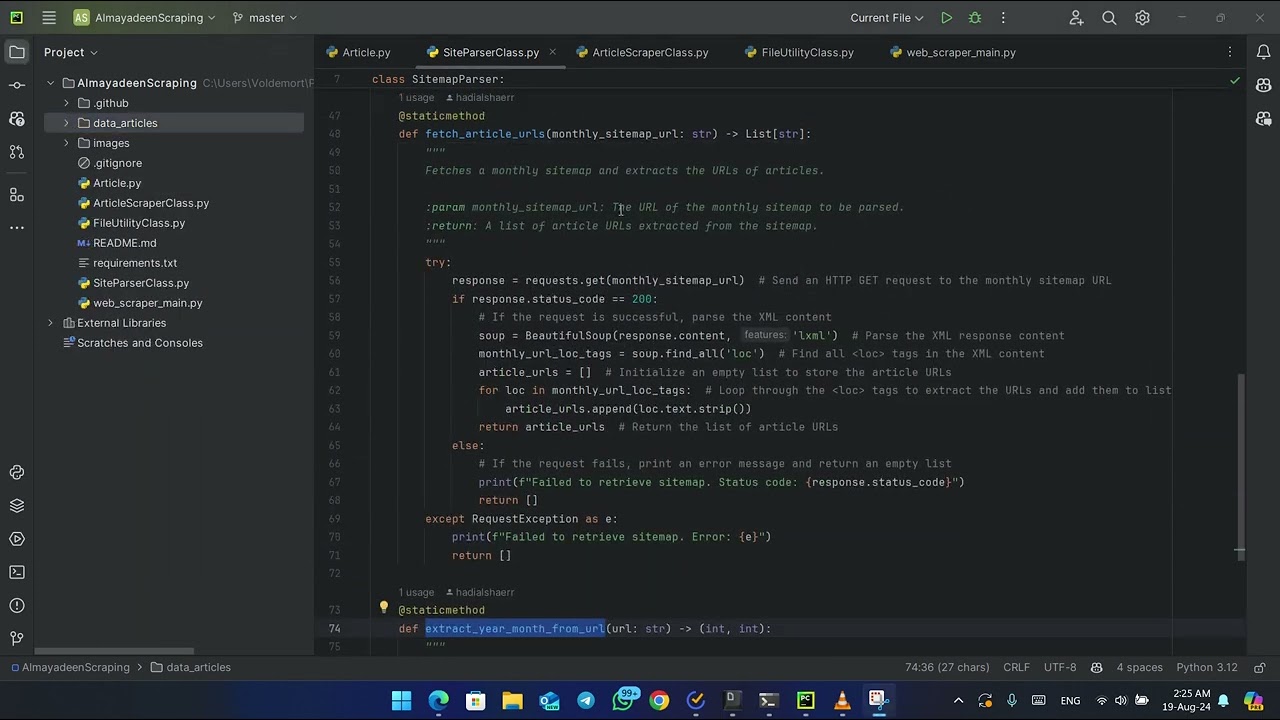The width and height of the screenshot is (1280, 720).
Task: Open requirements.txt in project tree
Action: point(134,263)
